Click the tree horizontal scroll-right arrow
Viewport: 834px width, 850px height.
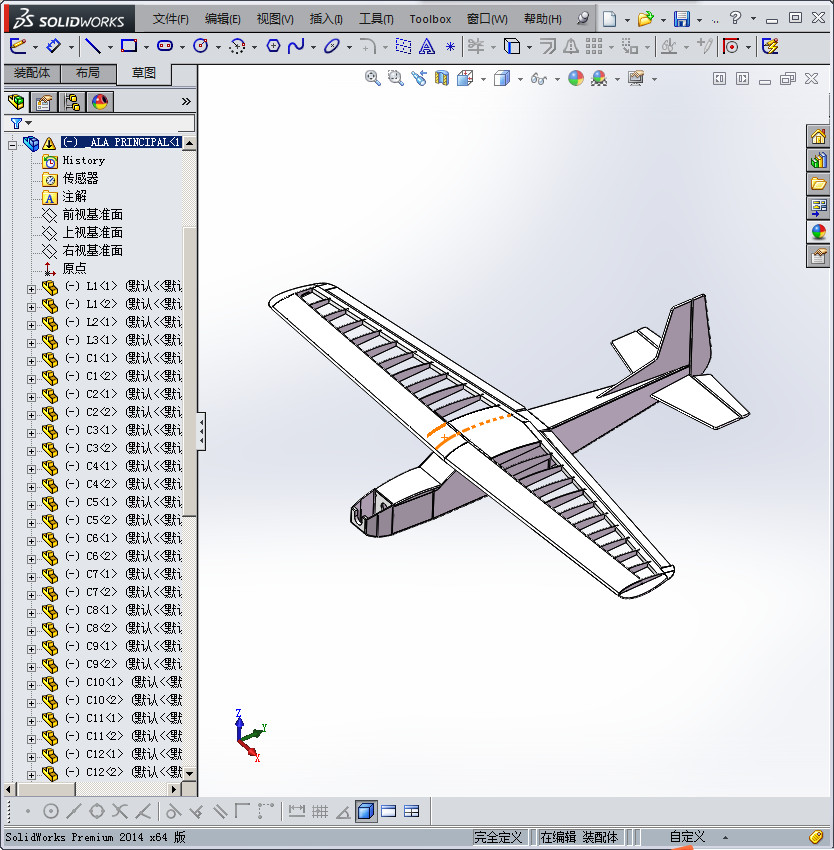pyautogui.click(x=174, y=789)
